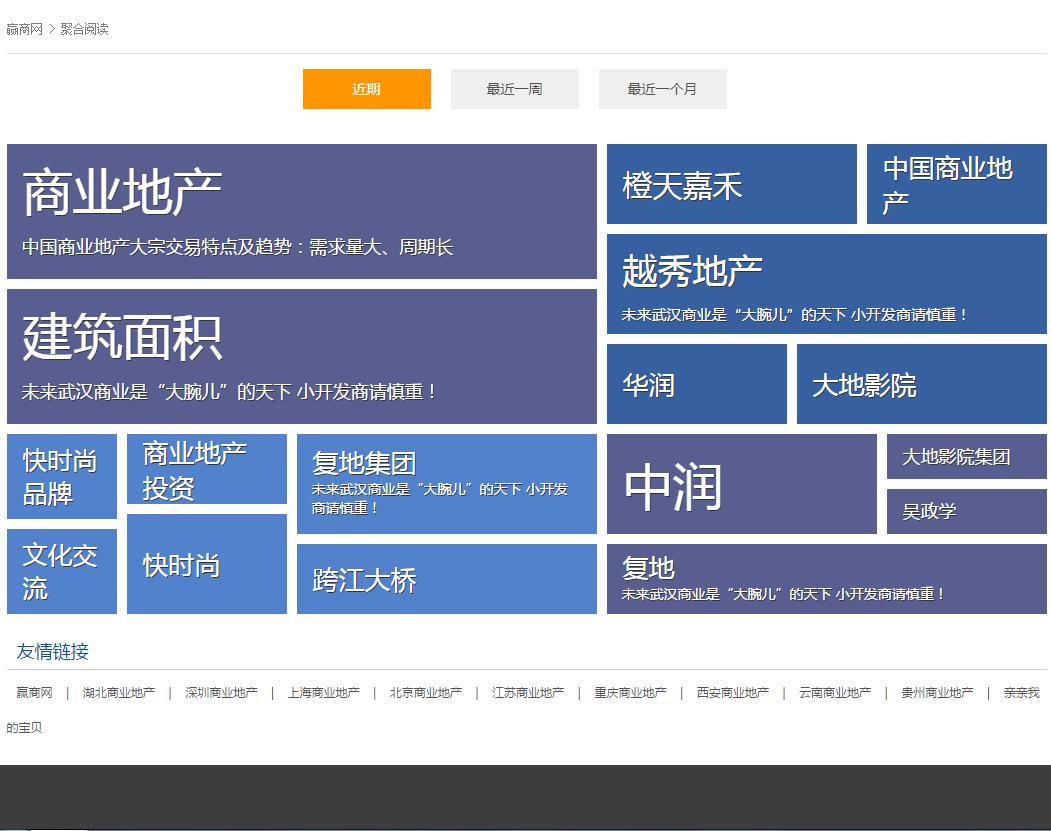
Task: Open the 西安商业地产 link
Action: tap(733, 692)
